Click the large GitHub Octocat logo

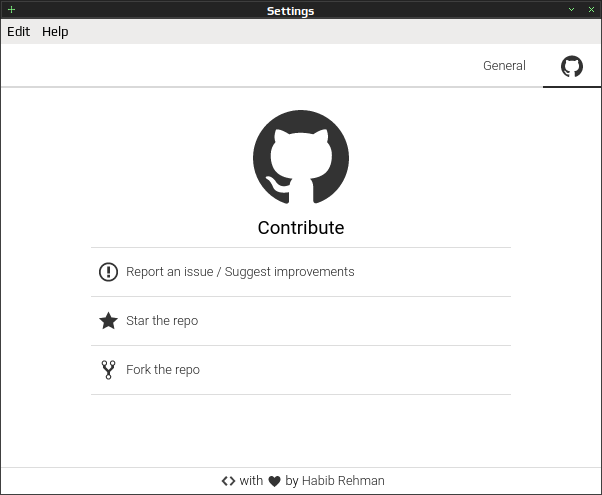(301, 157)
